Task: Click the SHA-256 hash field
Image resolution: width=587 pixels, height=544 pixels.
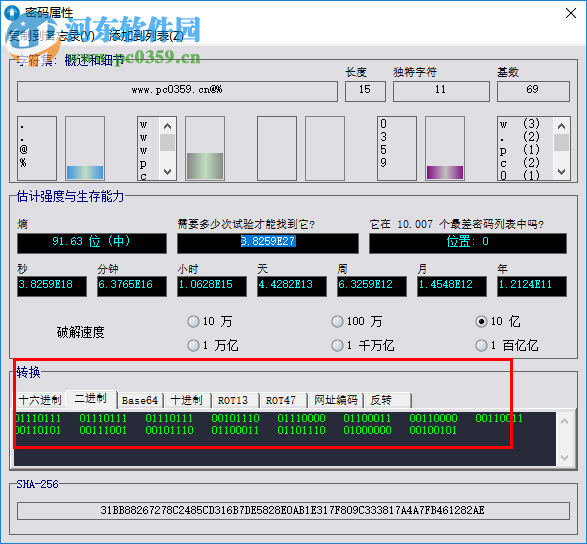Action: click(293, 511)
